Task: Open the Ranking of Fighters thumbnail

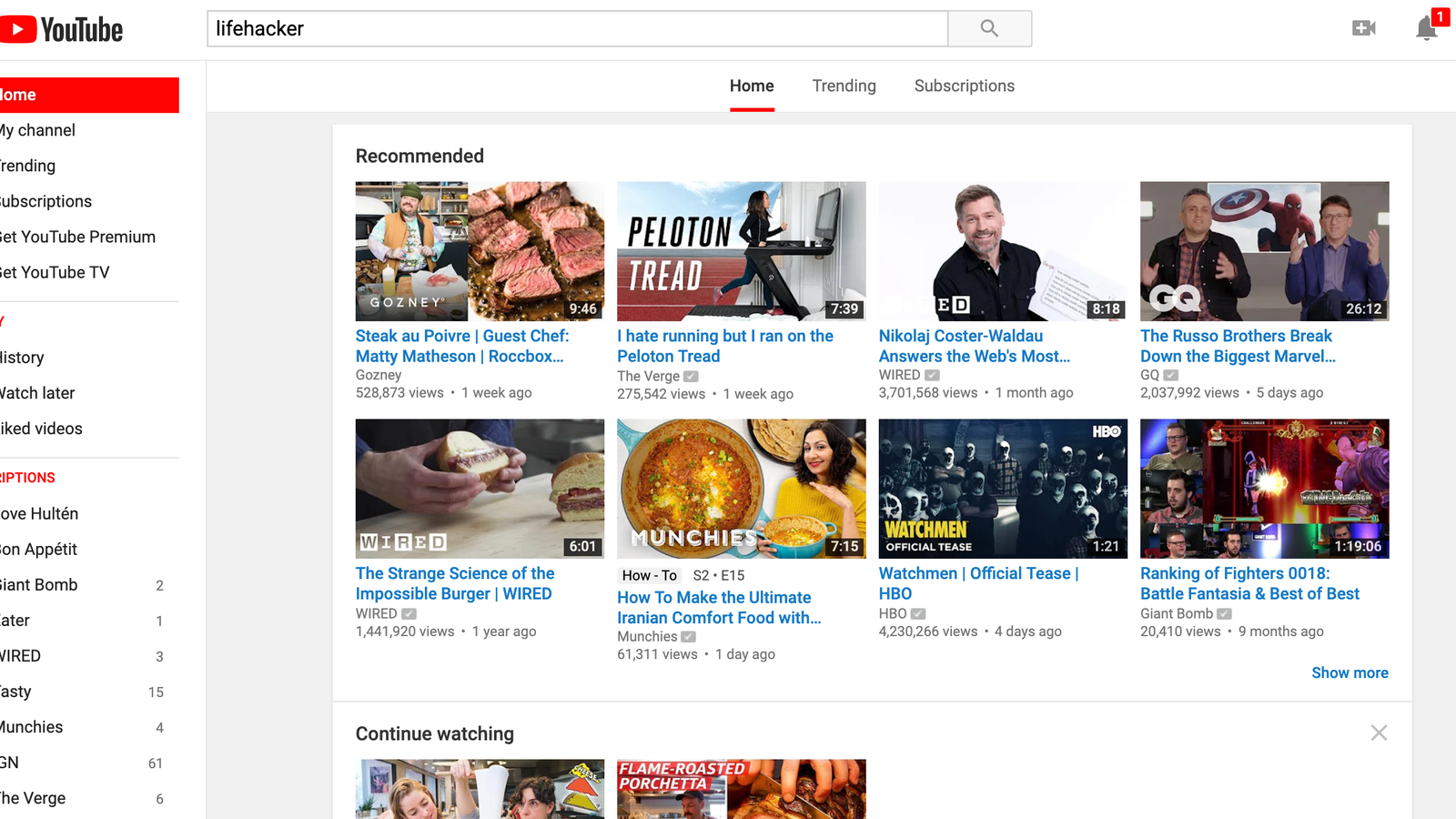Action: [x=1265, y=489]
